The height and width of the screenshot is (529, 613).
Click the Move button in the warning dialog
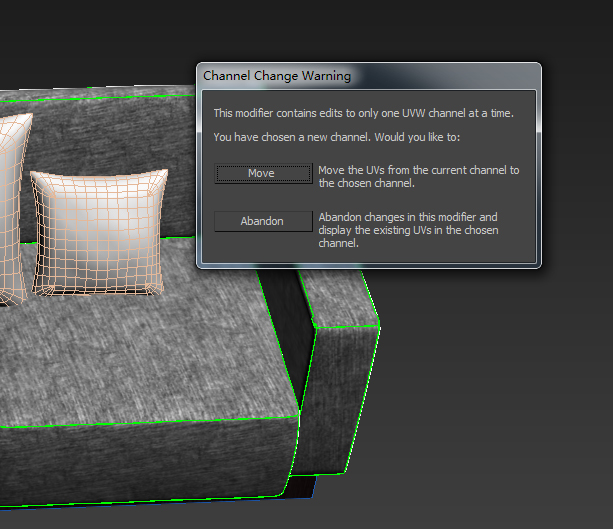click(x=263, y=173)
